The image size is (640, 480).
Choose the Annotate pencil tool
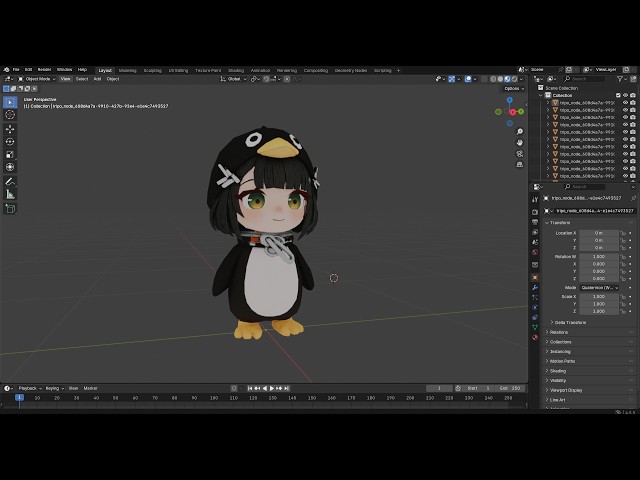(x=10, y=182)
